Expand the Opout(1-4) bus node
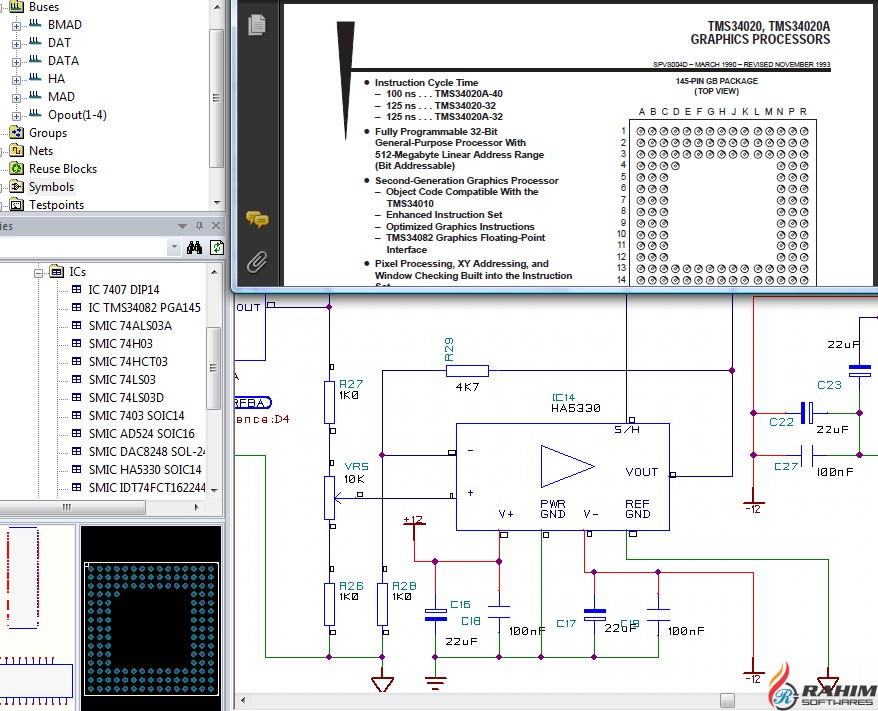Image resolution: width=878 pixels, height=711 pixels. tap(16, 115)
